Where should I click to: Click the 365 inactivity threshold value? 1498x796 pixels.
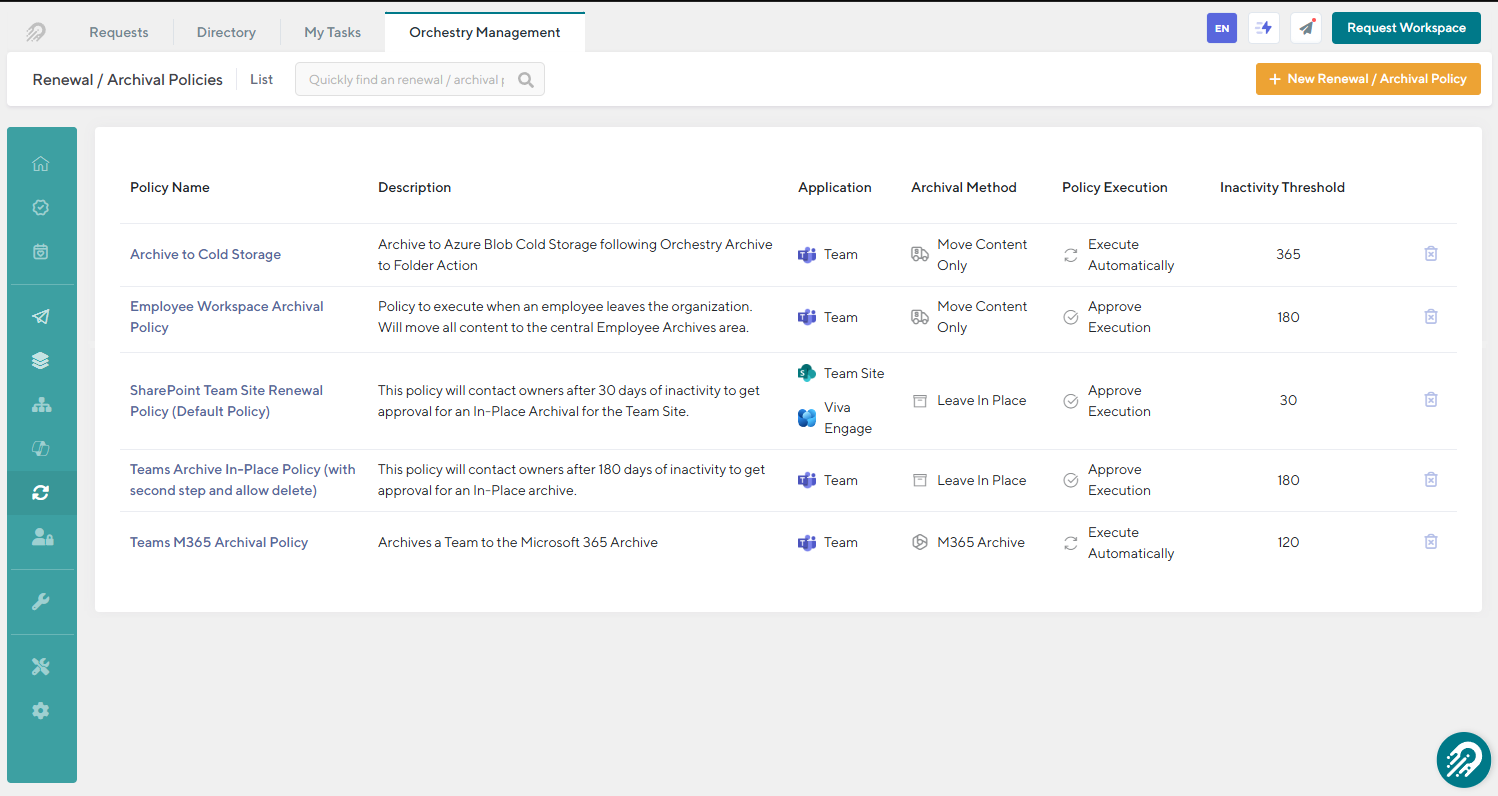[1288, 254]
